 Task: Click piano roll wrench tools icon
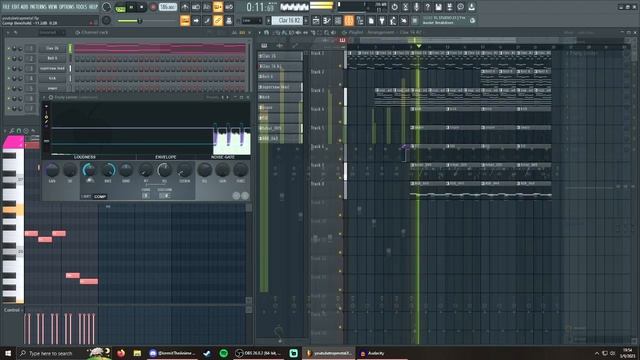[x=11, y=131]
